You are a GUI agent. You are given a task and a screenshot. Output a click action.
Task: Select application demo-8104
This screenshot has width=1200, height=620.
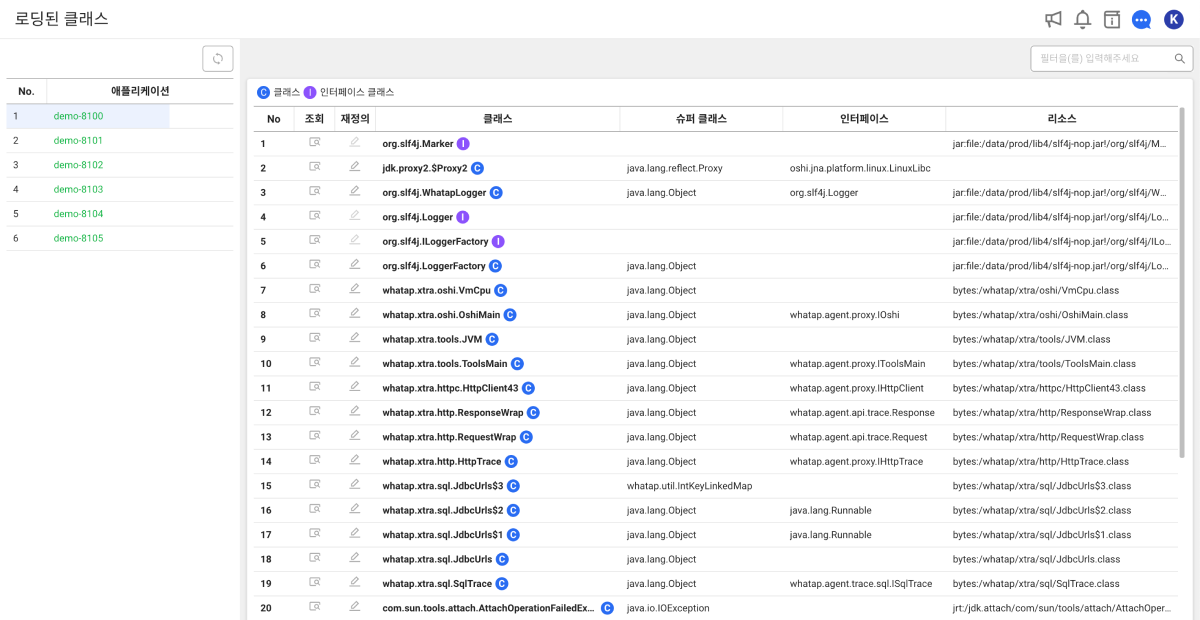pyautogui.click(x=78, y=214)
